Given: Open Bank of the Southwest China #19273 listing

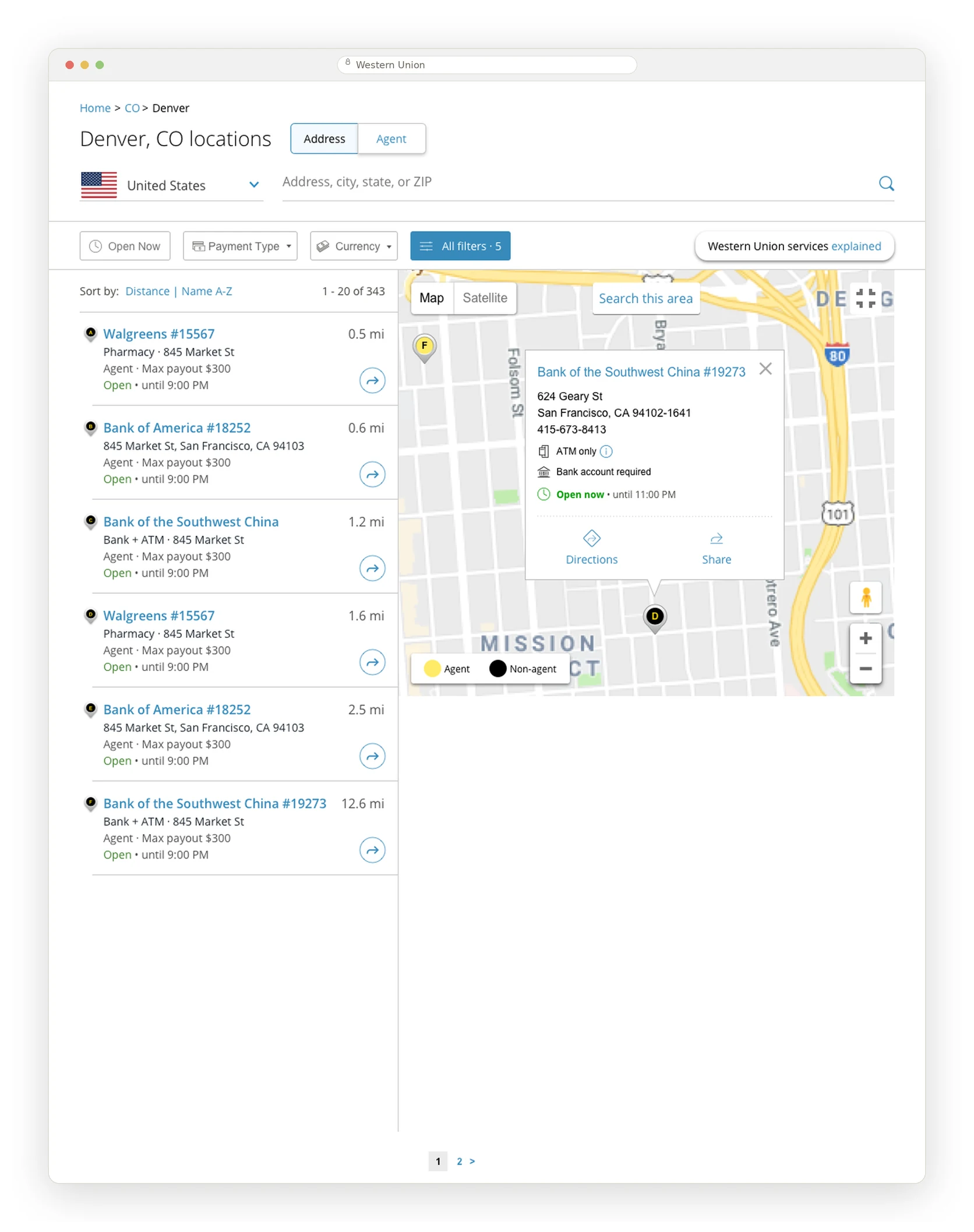Looking at the screenshot, I should coord(214,803).
